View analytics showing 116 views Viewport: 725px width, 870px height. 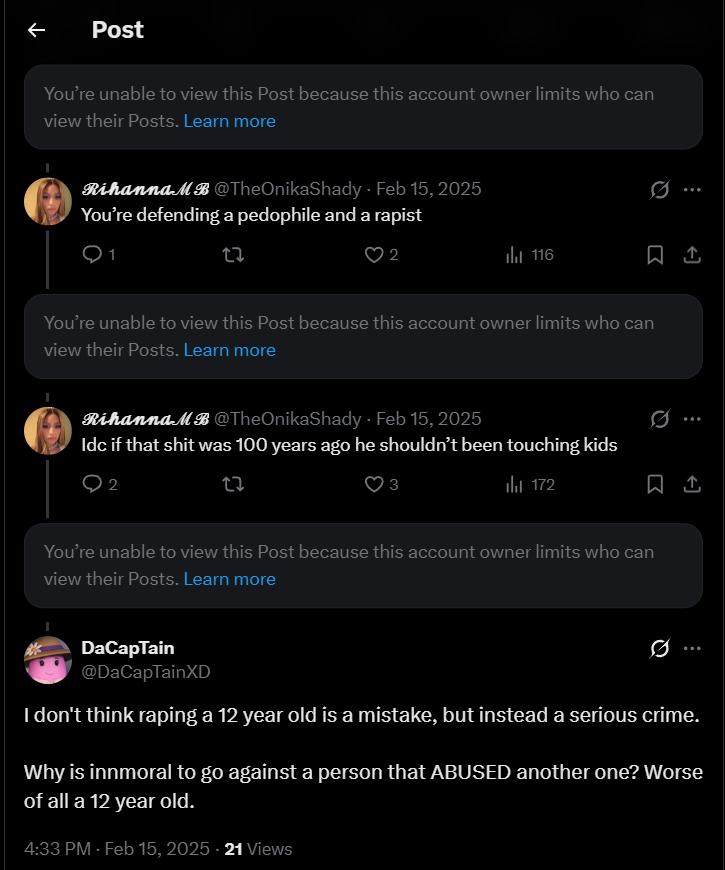[x=530, y=255]
